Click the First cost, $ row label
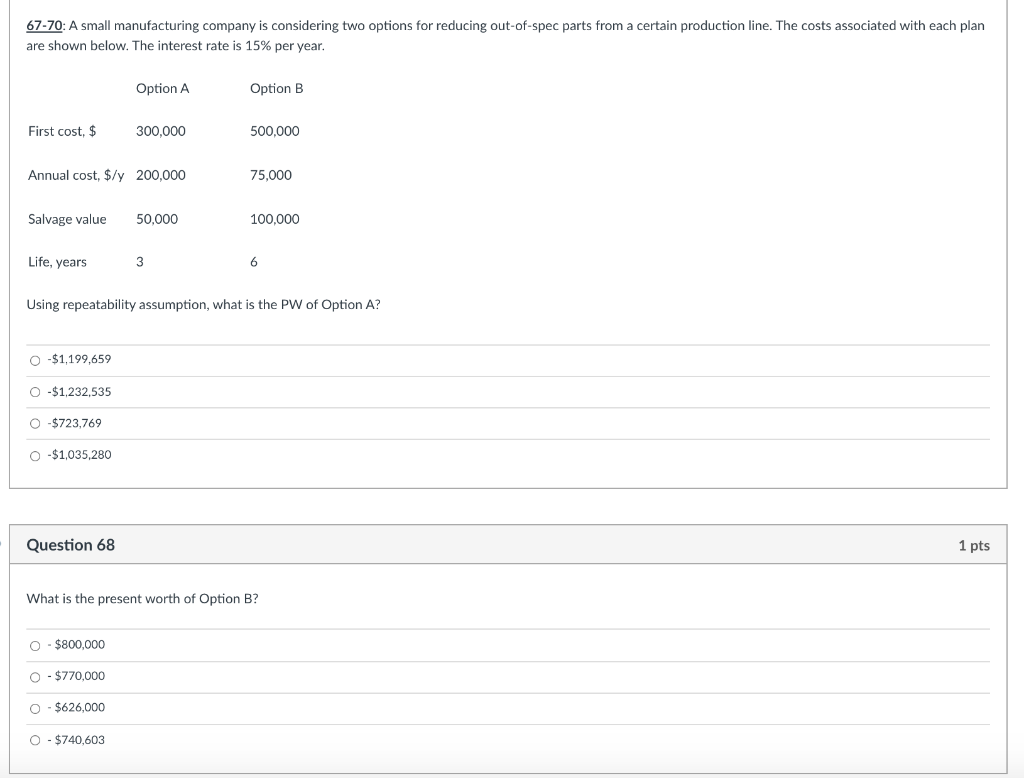This screenshot has height=778, width=1024. pyautogui.click(x=62, y=131)
